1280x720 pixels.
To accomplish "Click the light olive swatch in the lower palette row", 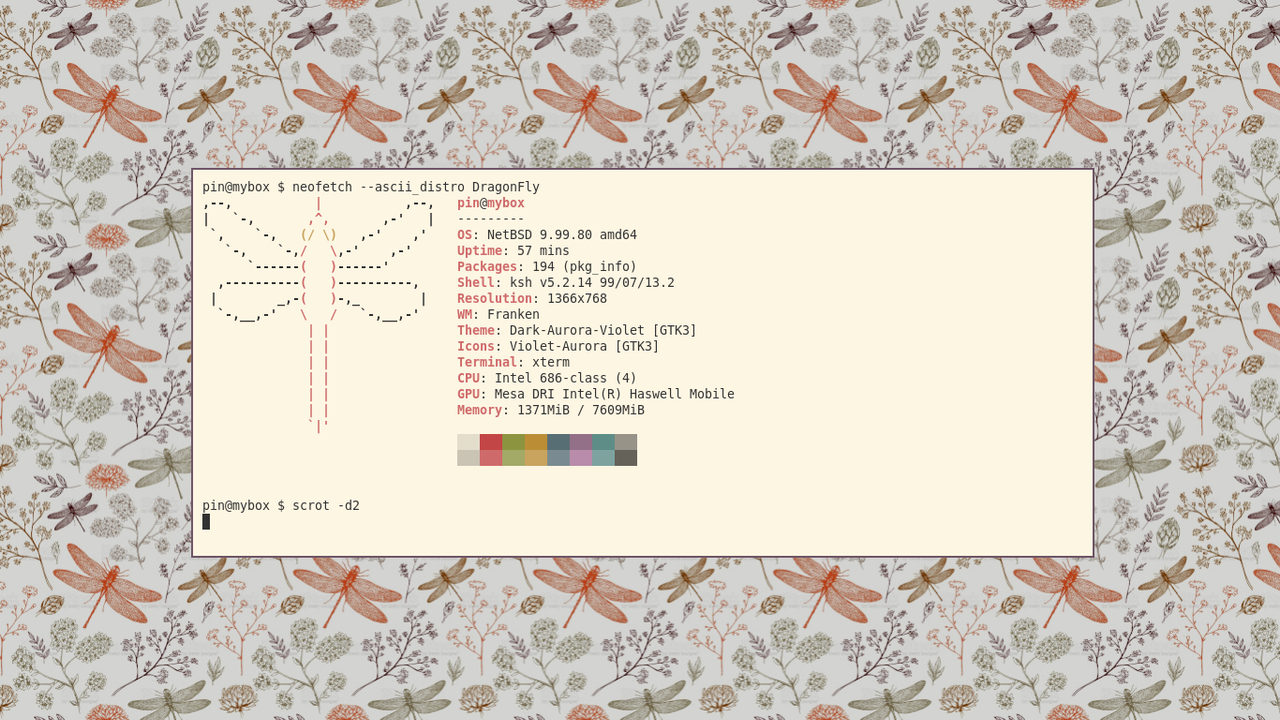I will (x=514, y=458).
